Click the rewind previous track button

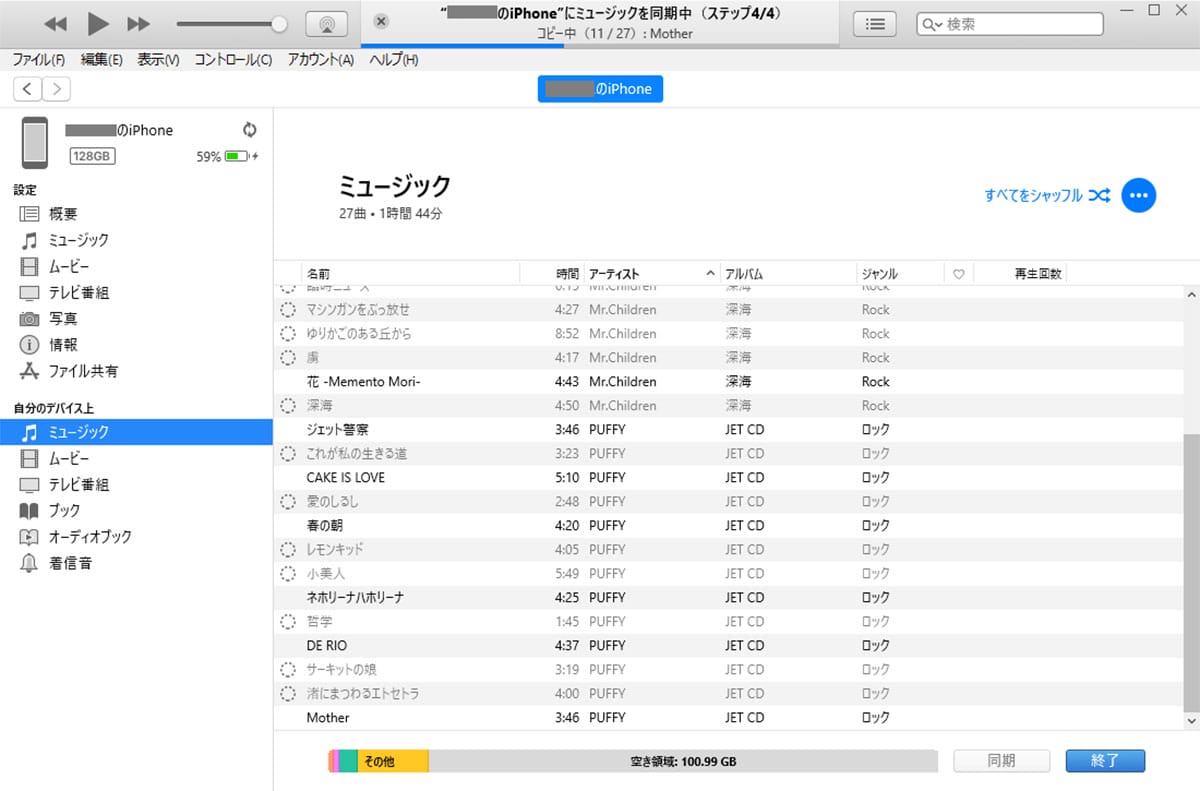56,24
